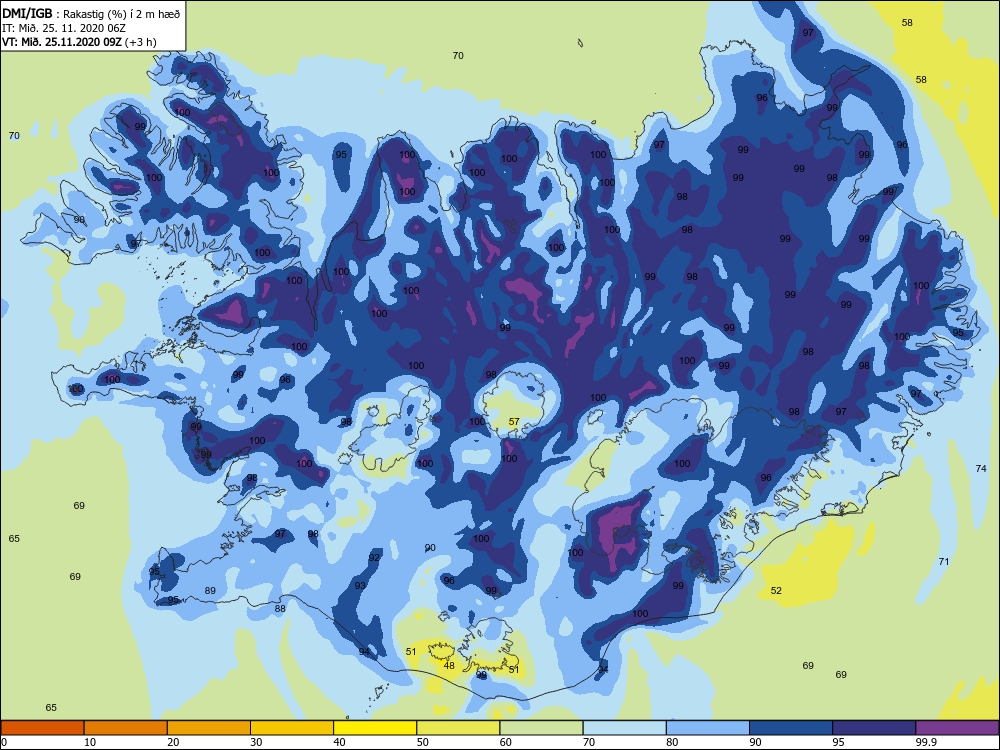Pick the navy 95–99.9 legend swatch
Screen dimensions: 1000x750
point(874,728)
